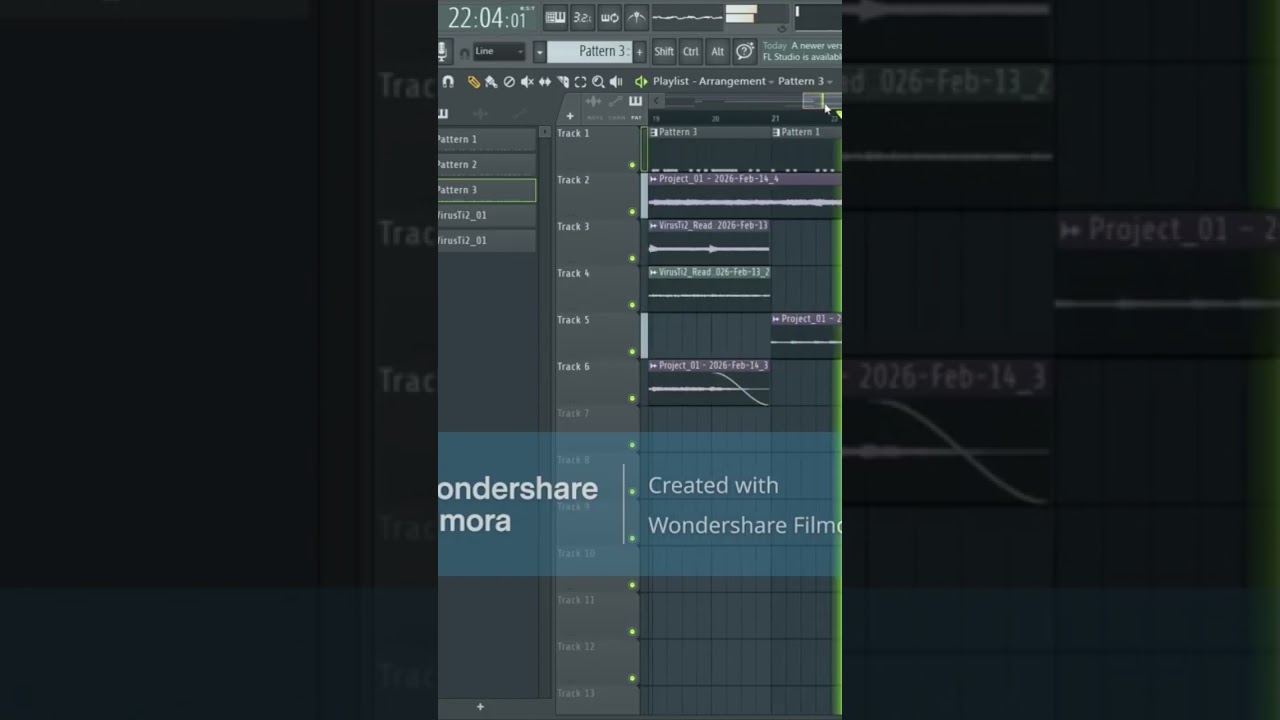Image resolution: width=1280 pixels, height=720 pixels.
Task: Show pattern clips in picker piano icon
Action: (443, 114)
